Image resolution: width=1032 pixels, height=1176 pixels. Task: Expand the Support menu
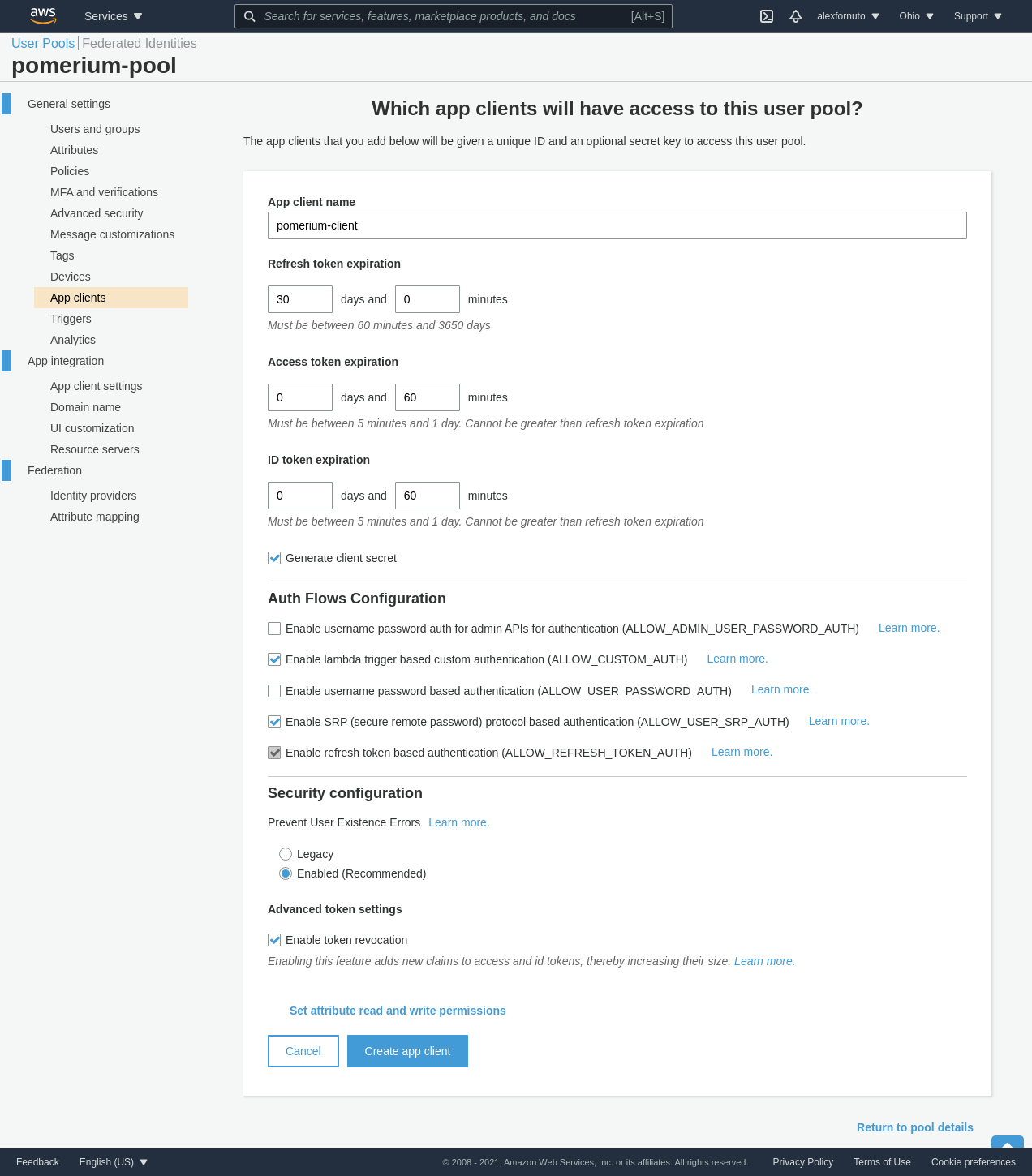(x=977, y=16)
